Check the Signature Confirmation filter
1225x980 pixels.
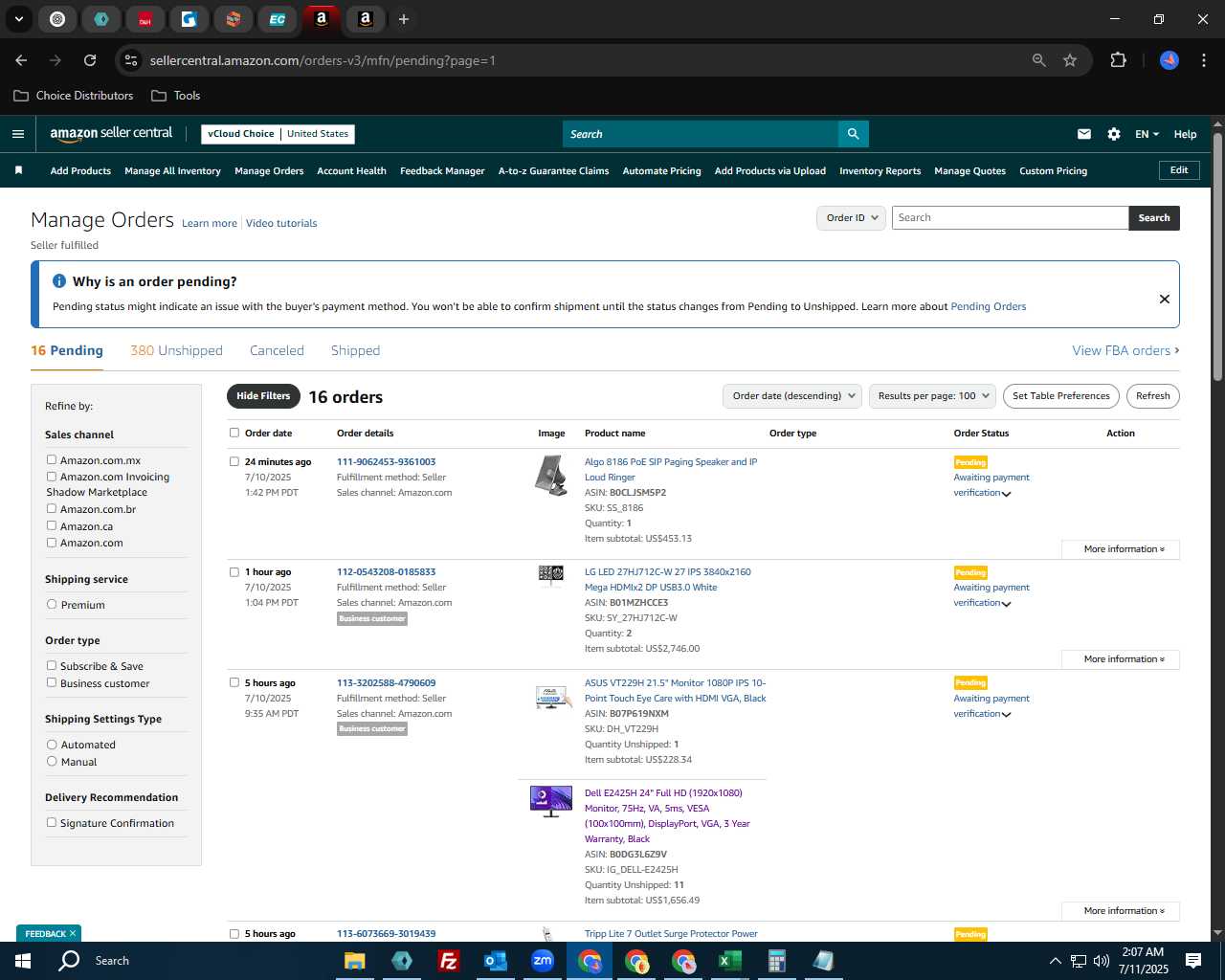52,823
